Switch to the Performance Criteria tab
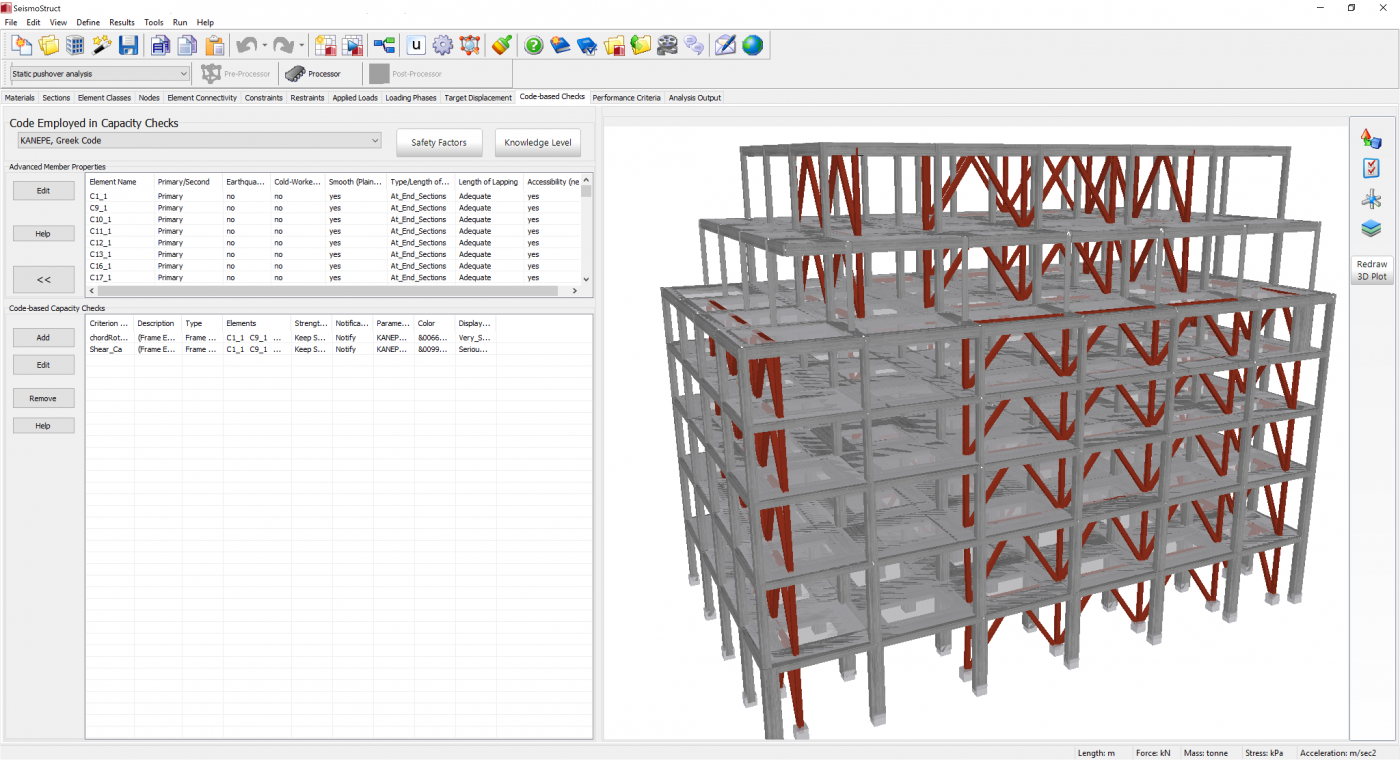The width and height of the screenshot is (1400, 760). coord(626,98)
